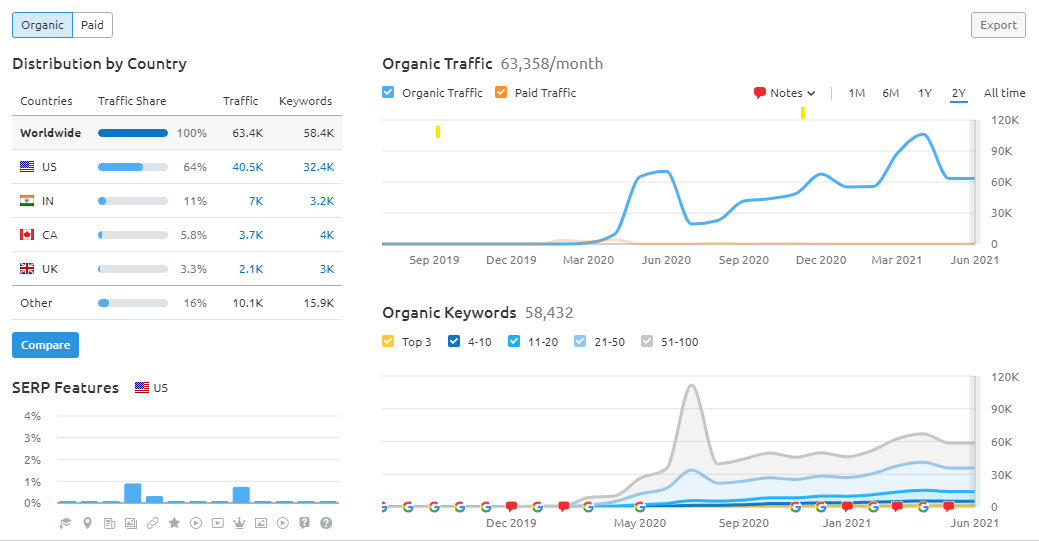
Task: Switch to the Paid tab
Action: click(92, 25)
